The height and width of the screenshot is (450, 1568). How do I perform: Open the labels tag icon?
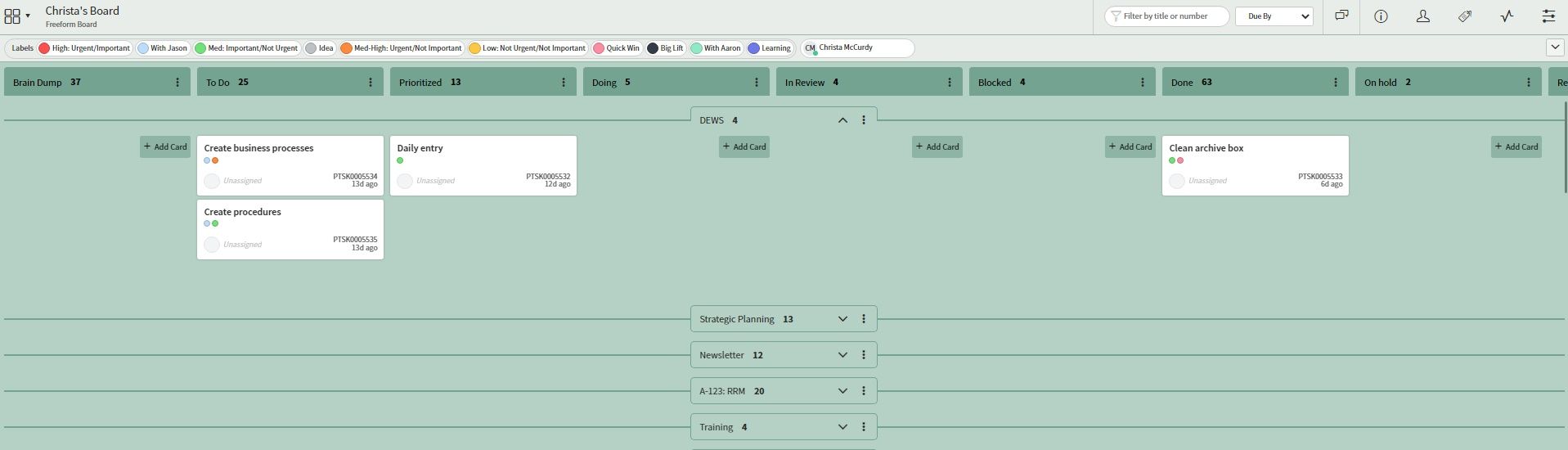coord(1465,16)
